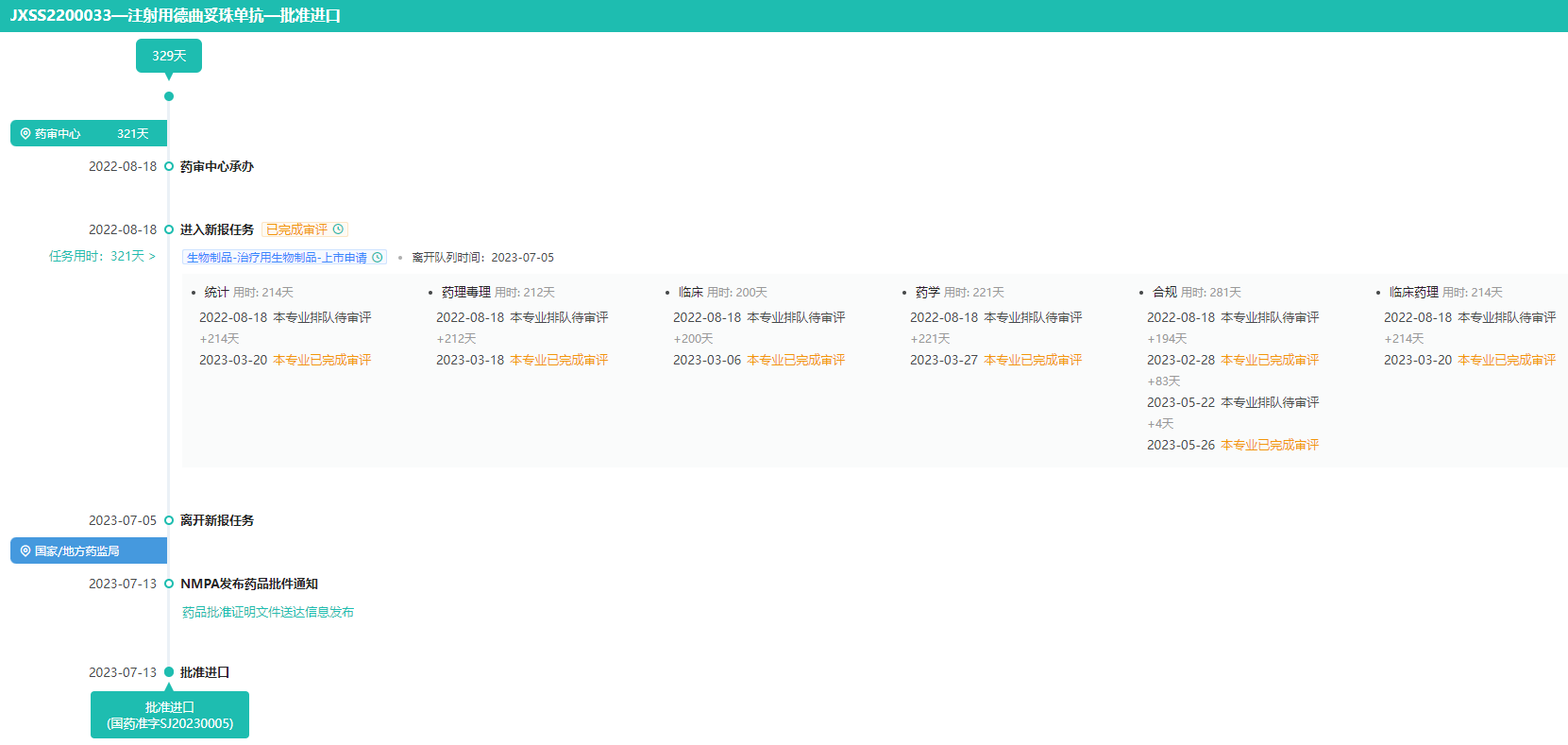Click the timeline circle marker for 进入新报任务
1568x745 pixels.
(x=169, y=229)
